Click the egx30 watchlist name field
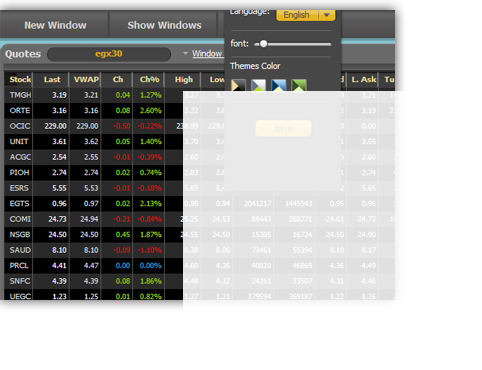 (109, 54)
